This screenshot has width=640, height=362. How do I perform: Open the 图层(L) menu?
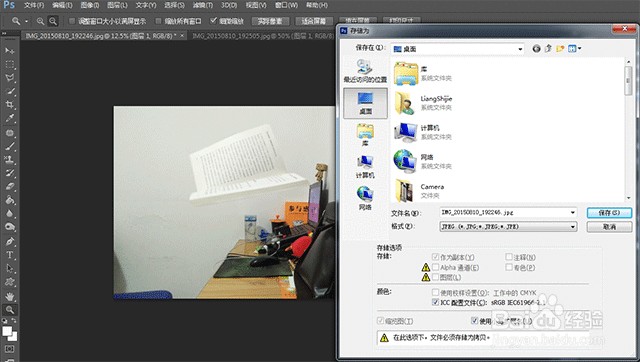coord(117,5)
